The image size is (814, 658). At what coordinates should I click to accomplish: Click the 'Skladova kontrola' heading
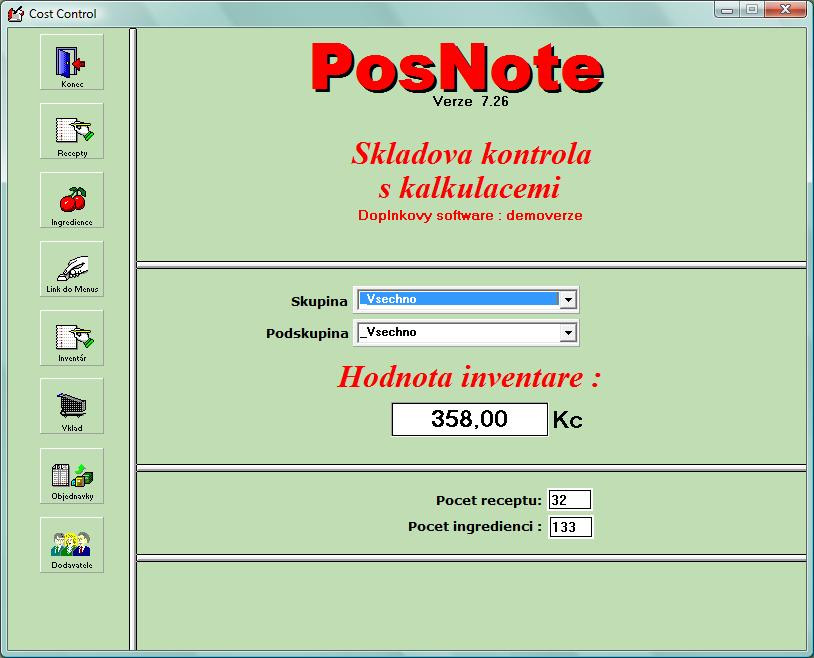point(471,154)
